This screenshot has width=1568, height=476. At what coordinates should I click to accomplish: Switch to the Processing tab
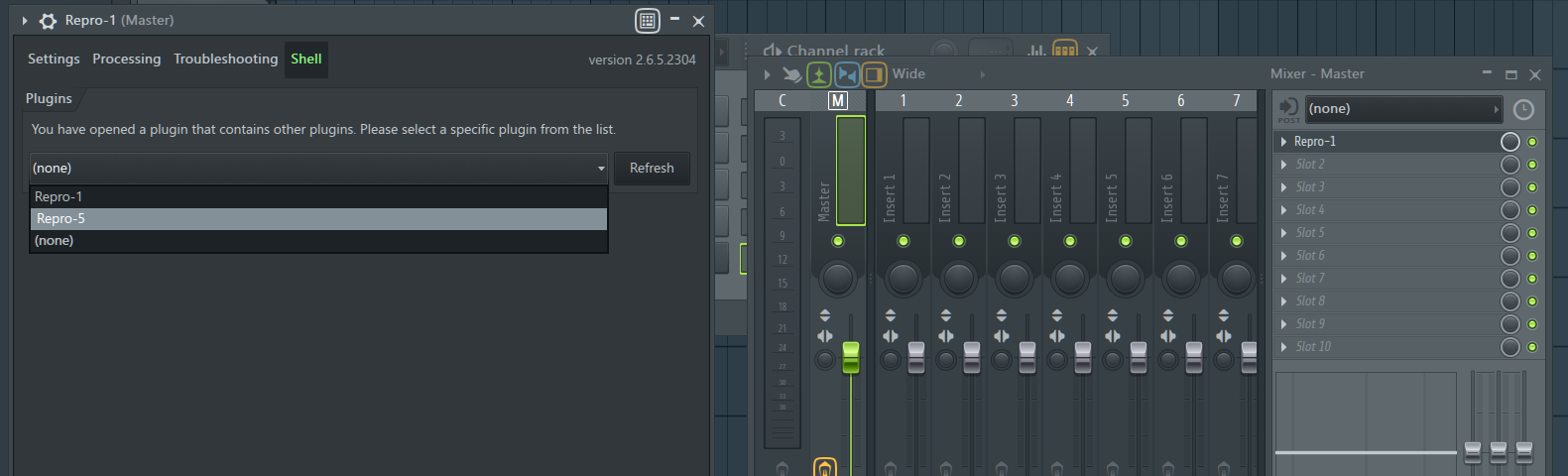tap(126, 59)
